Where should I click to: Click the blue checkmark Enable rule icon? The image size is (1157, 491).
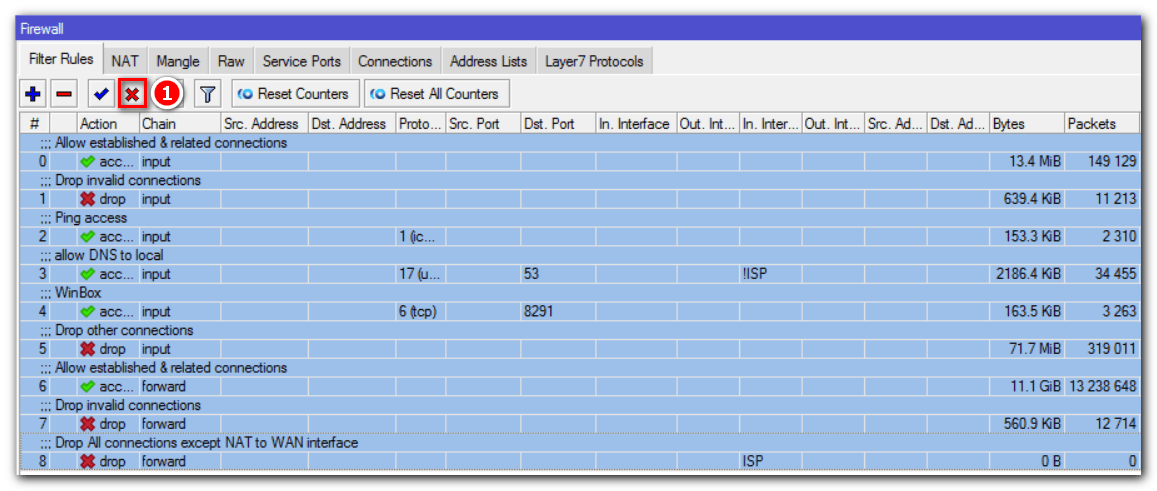[100, 94]
